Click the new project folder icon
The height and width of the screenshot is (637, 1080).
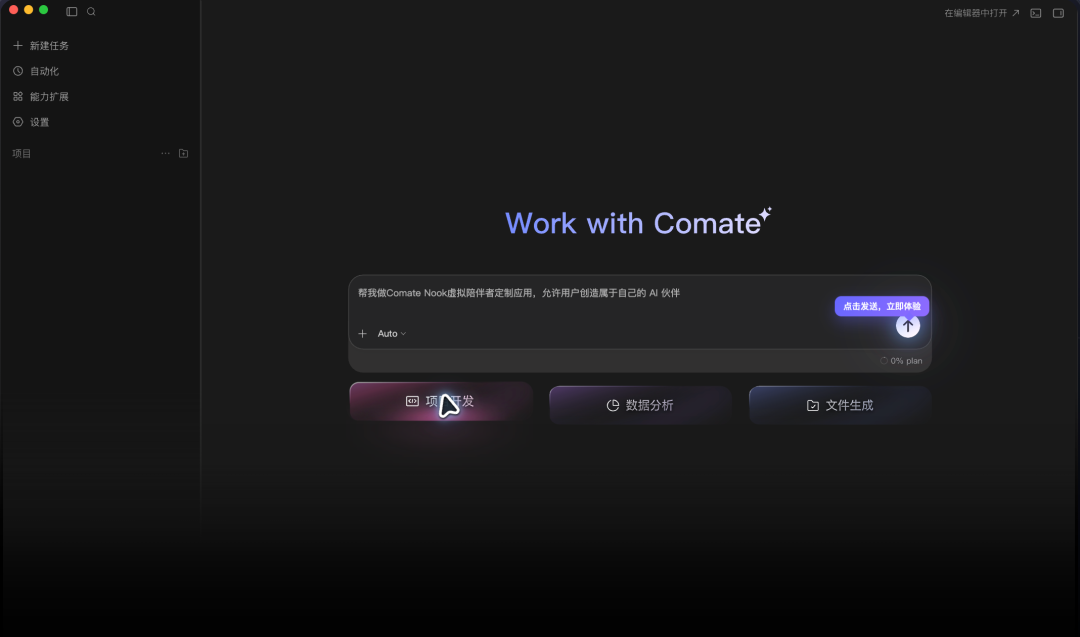tap(183, 154)
